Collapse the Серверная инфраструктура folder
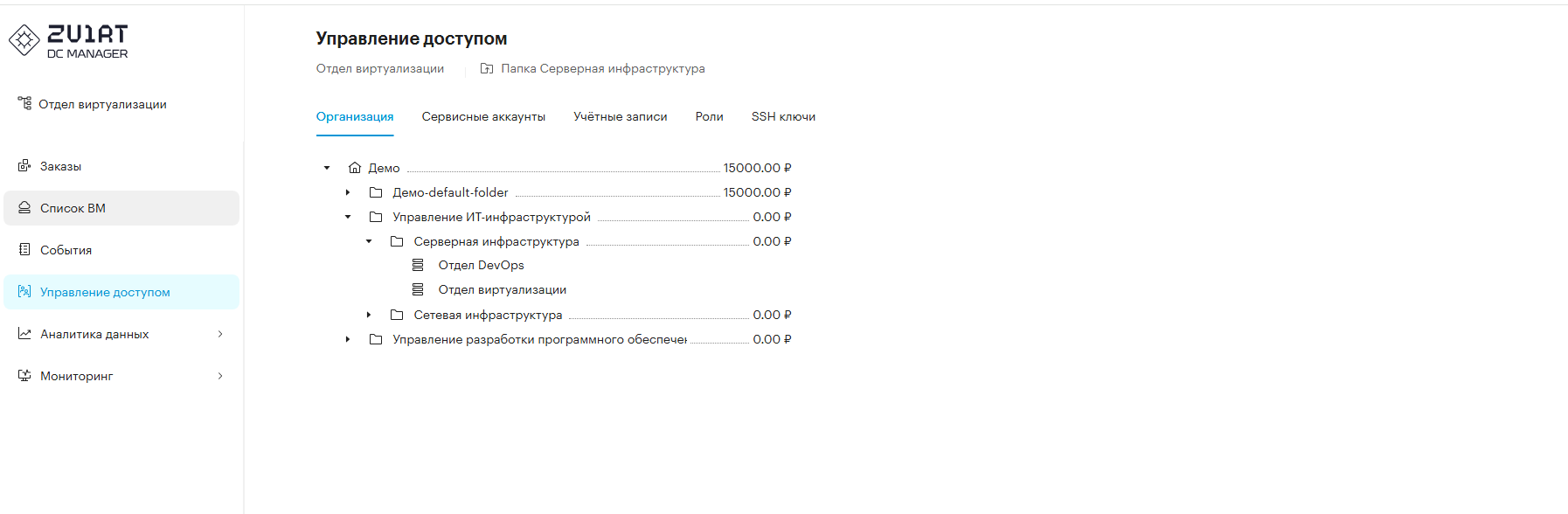This screenshot has width=1568, height=514. (x=369, y=241)
